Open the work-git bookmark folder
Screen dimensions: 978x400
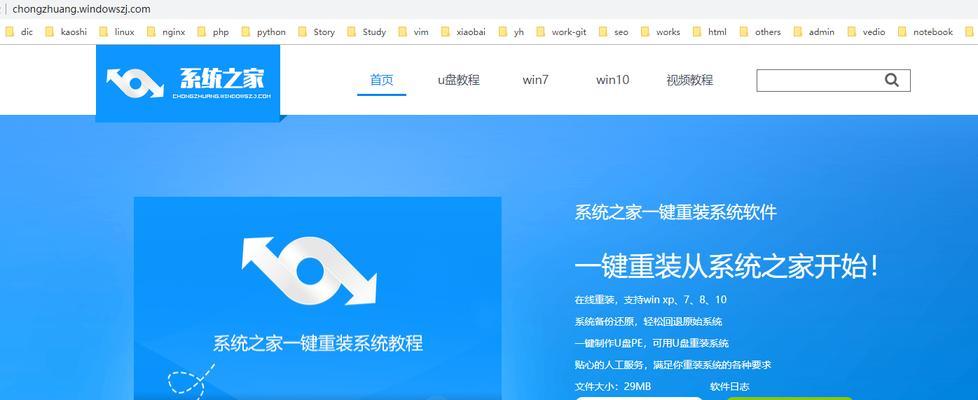pos(561,32)
